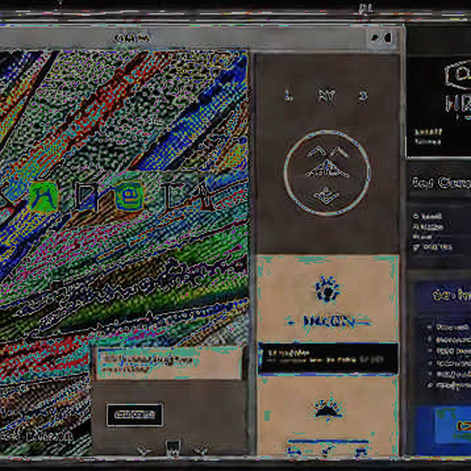471x471 pixels.
Task: Select the first item in the dark sidebar list
Action: coord(428,216)
